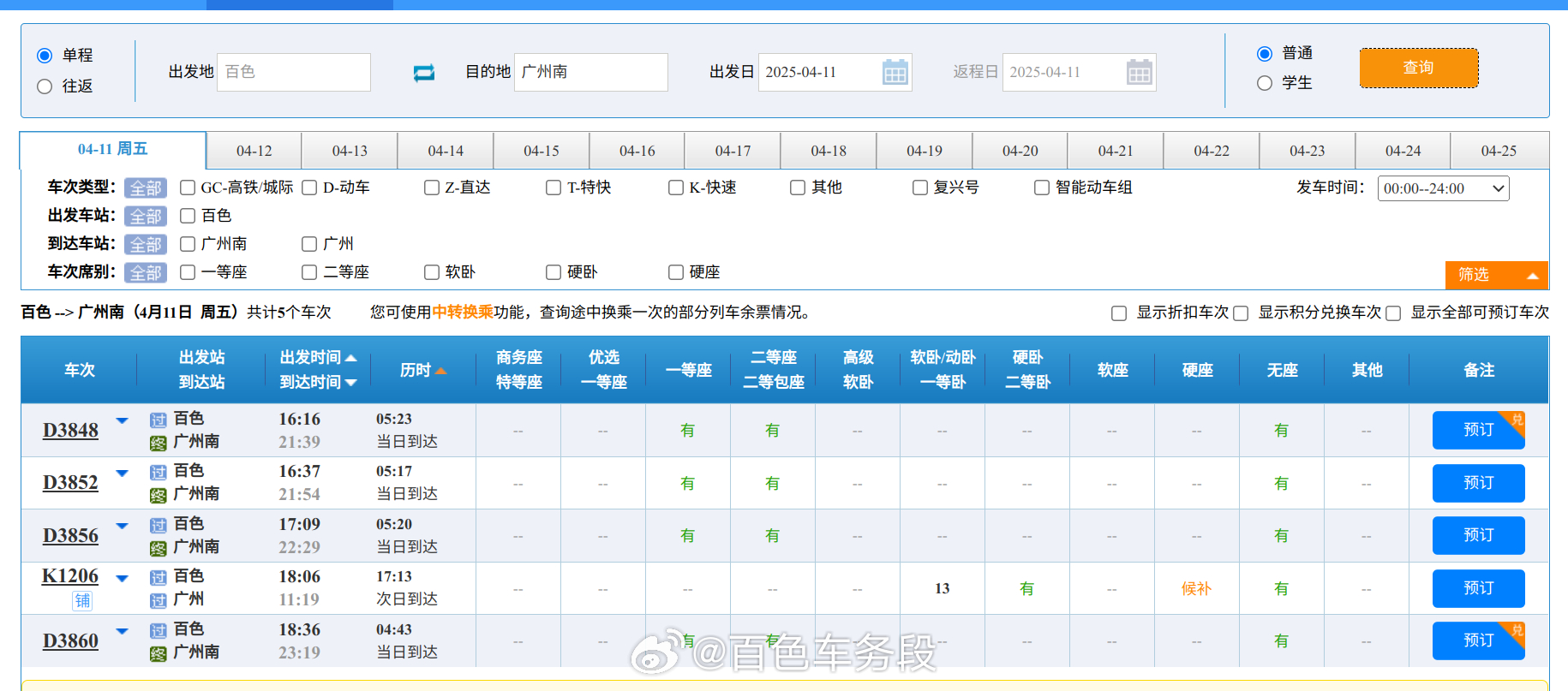Check the GC-高铁/城际 train type checkbox
The height and width of the screenshot is (691, 1568).
(x=188, y=188)
